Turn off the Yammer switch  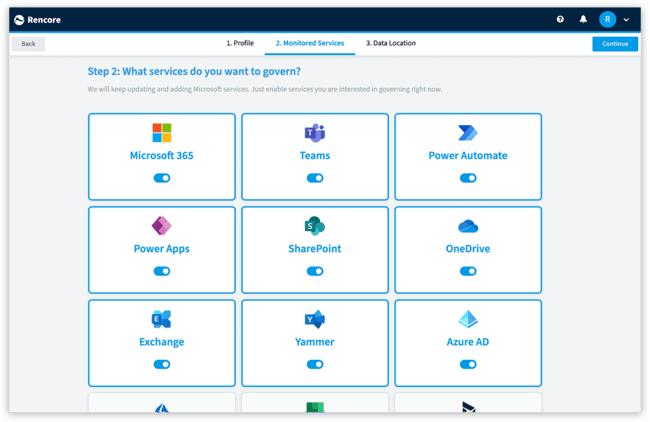pos(315,364)
